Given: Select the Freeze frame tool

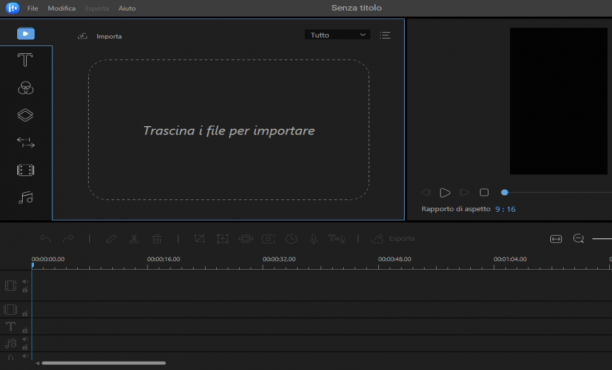Looking at the screenshot, I should (269, 238).
